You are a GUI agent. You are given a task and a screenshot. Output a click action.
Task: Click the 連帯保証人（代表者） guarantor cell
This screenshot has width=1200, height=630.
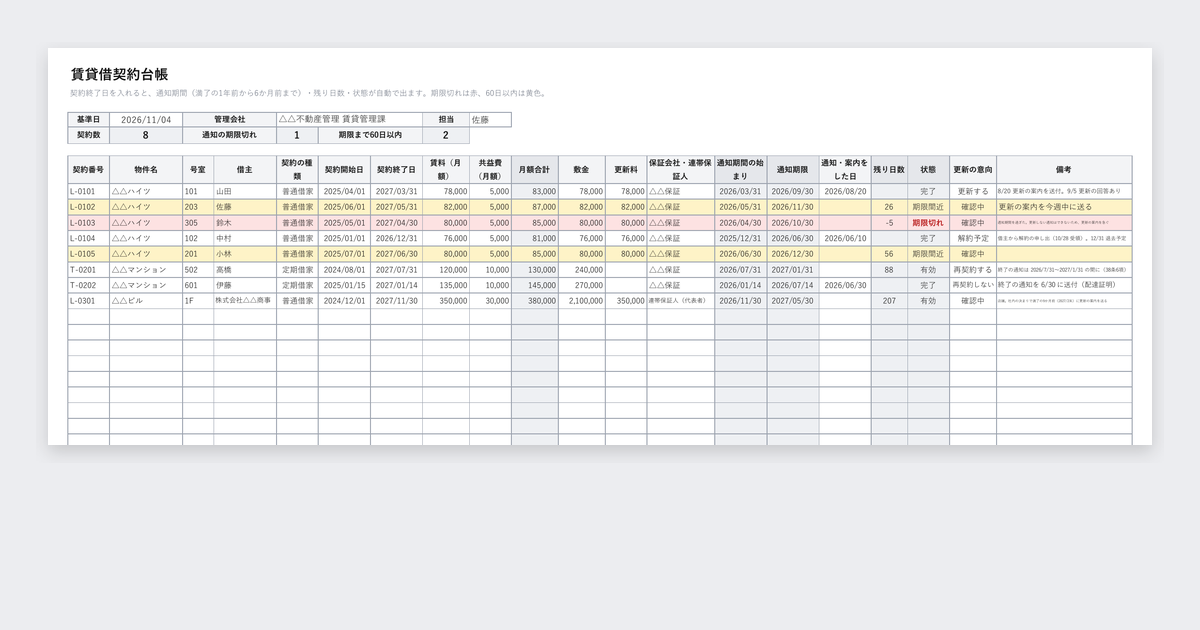click(x=680, y=301)
